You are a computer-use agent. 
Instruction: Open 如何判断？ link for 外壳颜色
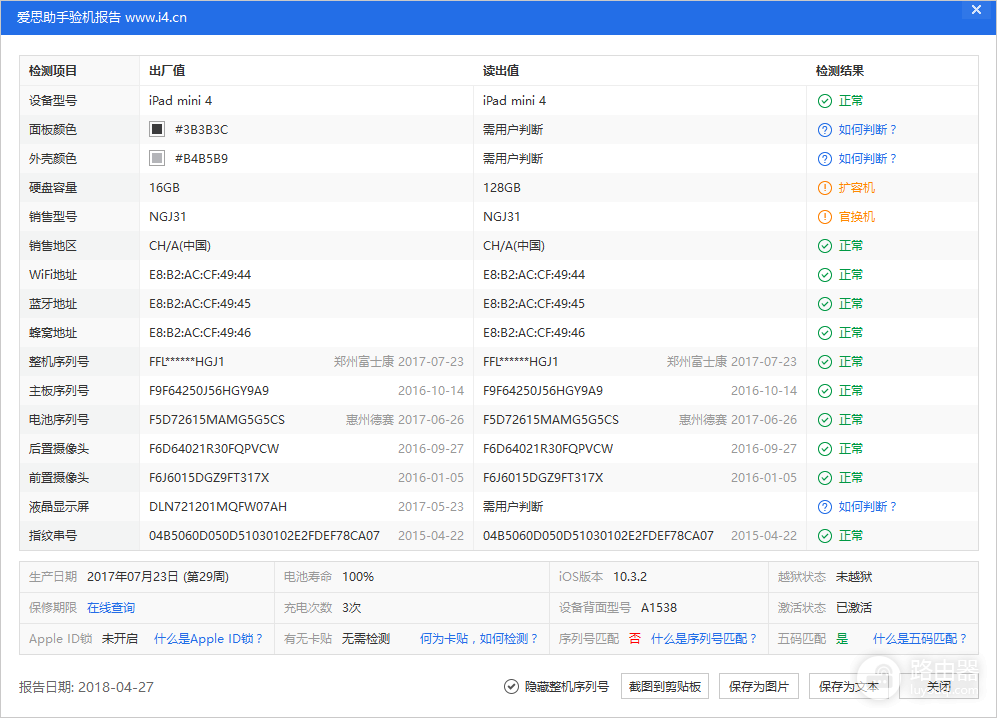click(867, 159)
